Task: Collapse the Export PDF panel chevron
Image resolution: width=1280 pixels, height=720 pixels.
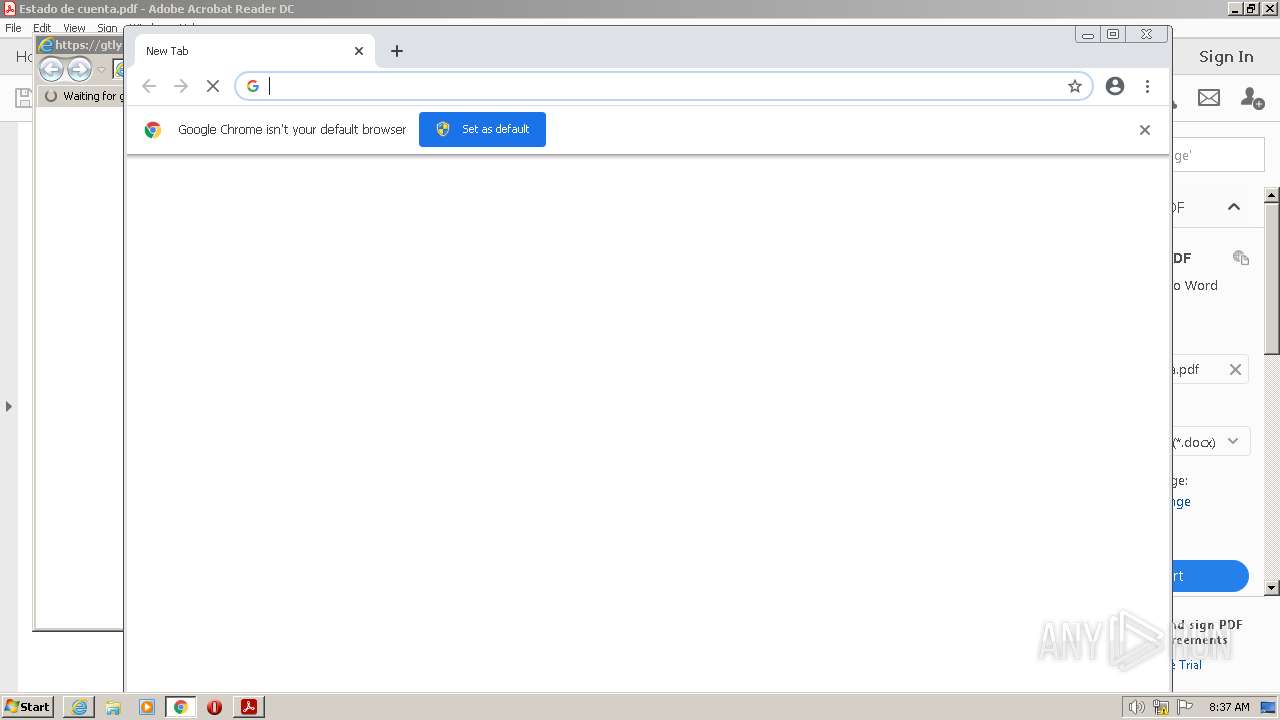Action: (1234, 207)
